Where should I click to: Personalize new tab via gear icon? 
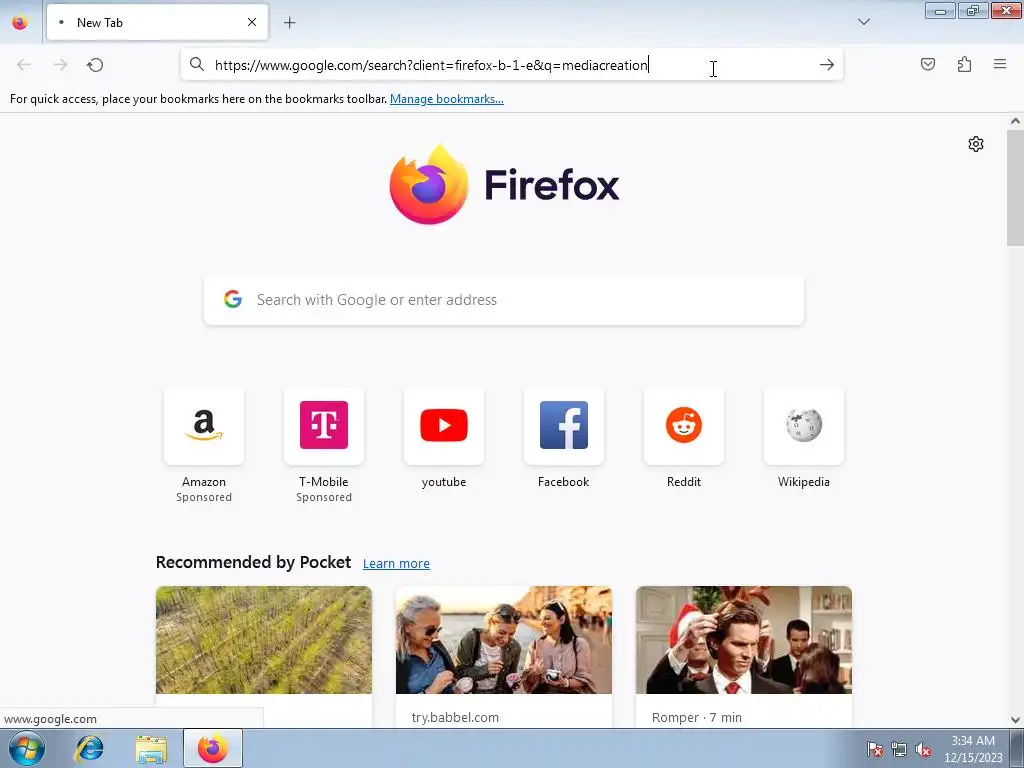pyautogui.click(x=976, y=144)
